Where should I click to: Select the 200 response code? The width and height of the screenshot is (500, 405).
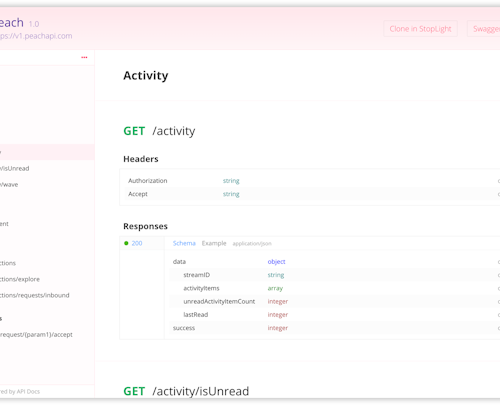(137, 243)
